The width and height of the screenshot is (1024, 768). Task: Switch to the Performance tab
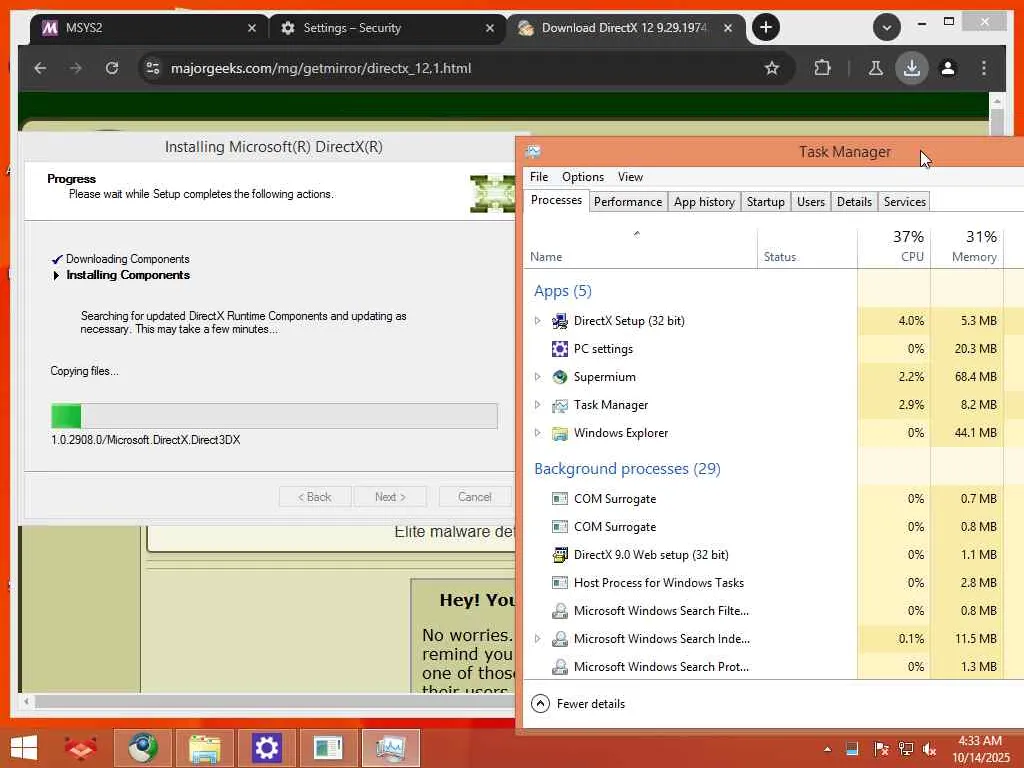(x=628, y=202)
